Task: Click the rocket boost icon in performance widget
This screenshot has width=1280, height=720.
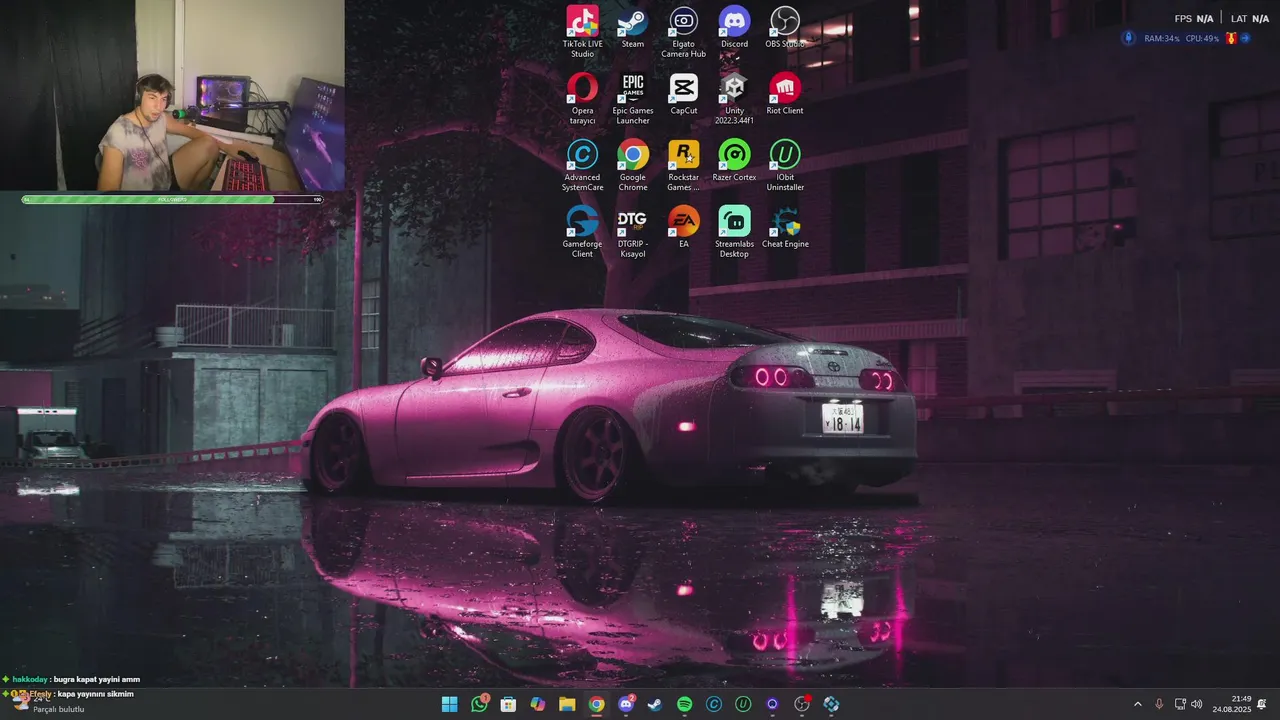Action: (1128, 38)
